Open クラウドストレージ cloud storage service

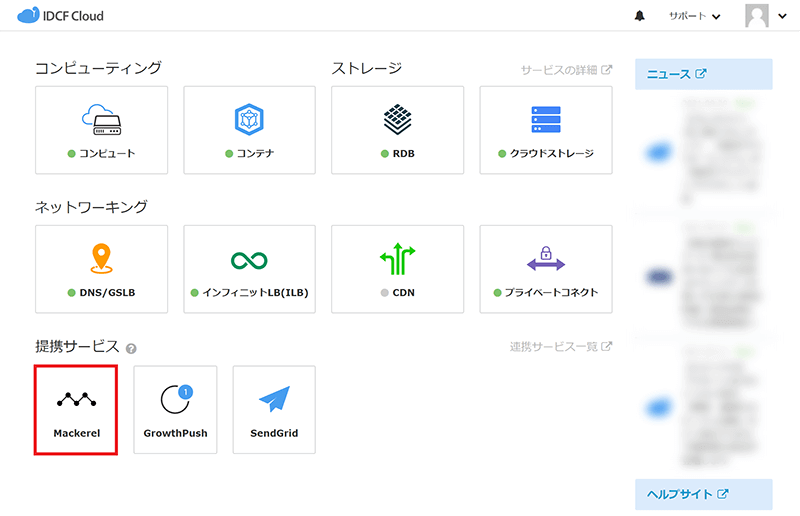point(545,130)
